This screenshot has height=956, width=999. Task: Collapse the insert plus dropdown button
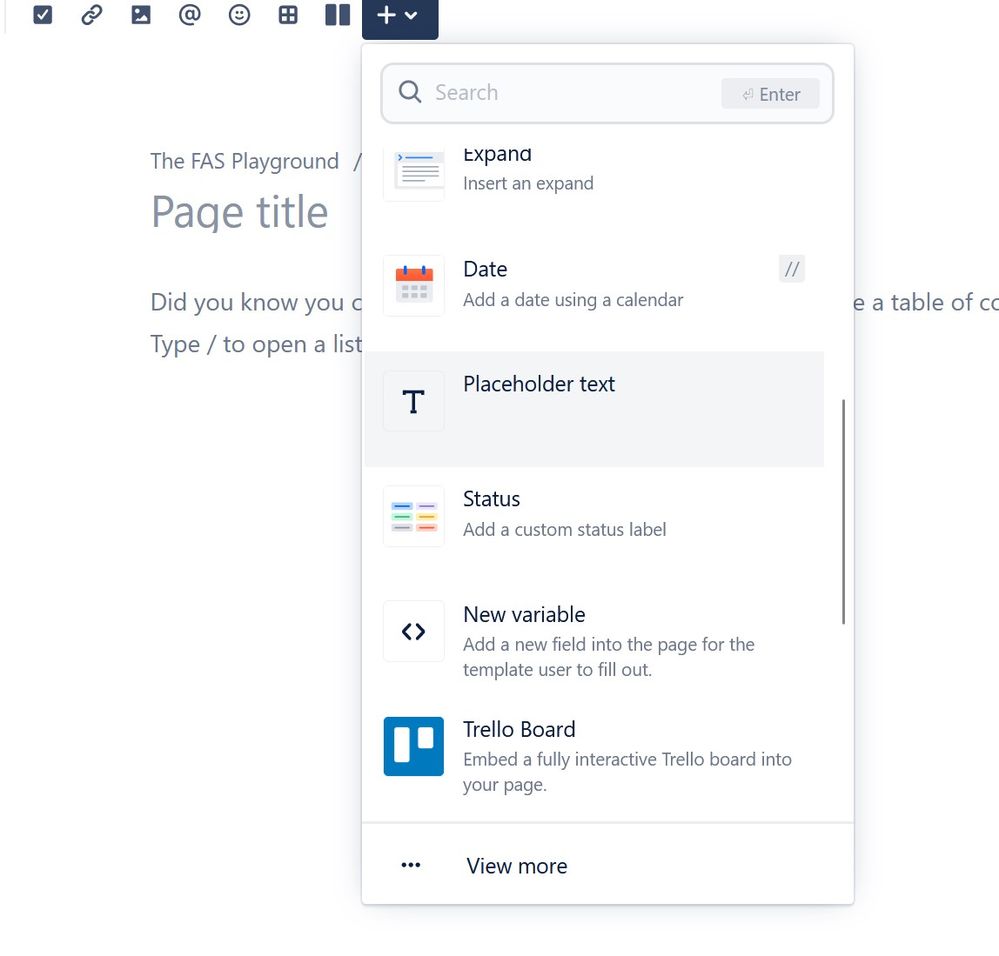pyautogui.click(x=399, y=17)
